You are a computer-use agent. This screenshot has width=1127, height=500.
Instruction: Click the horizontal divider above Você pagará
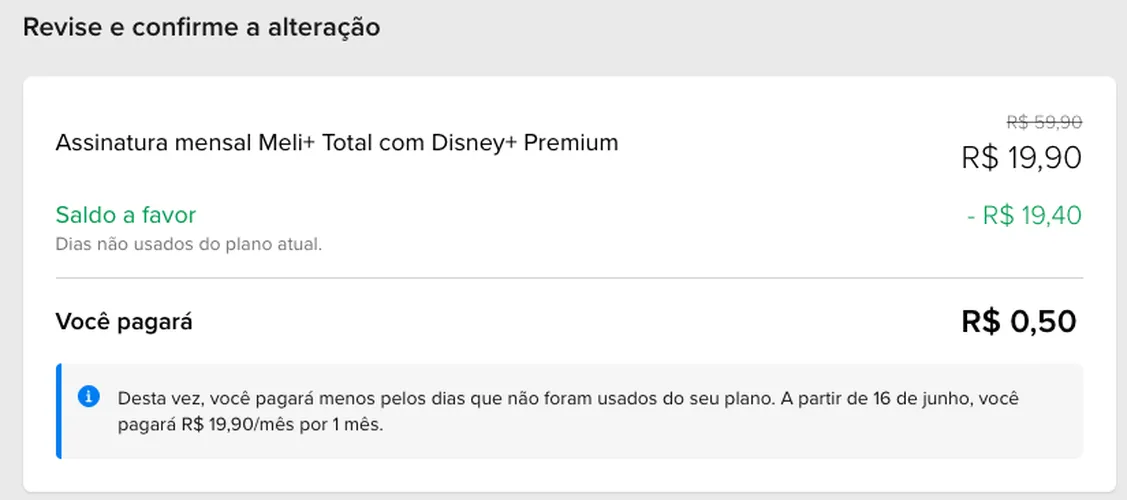(569, 278)
